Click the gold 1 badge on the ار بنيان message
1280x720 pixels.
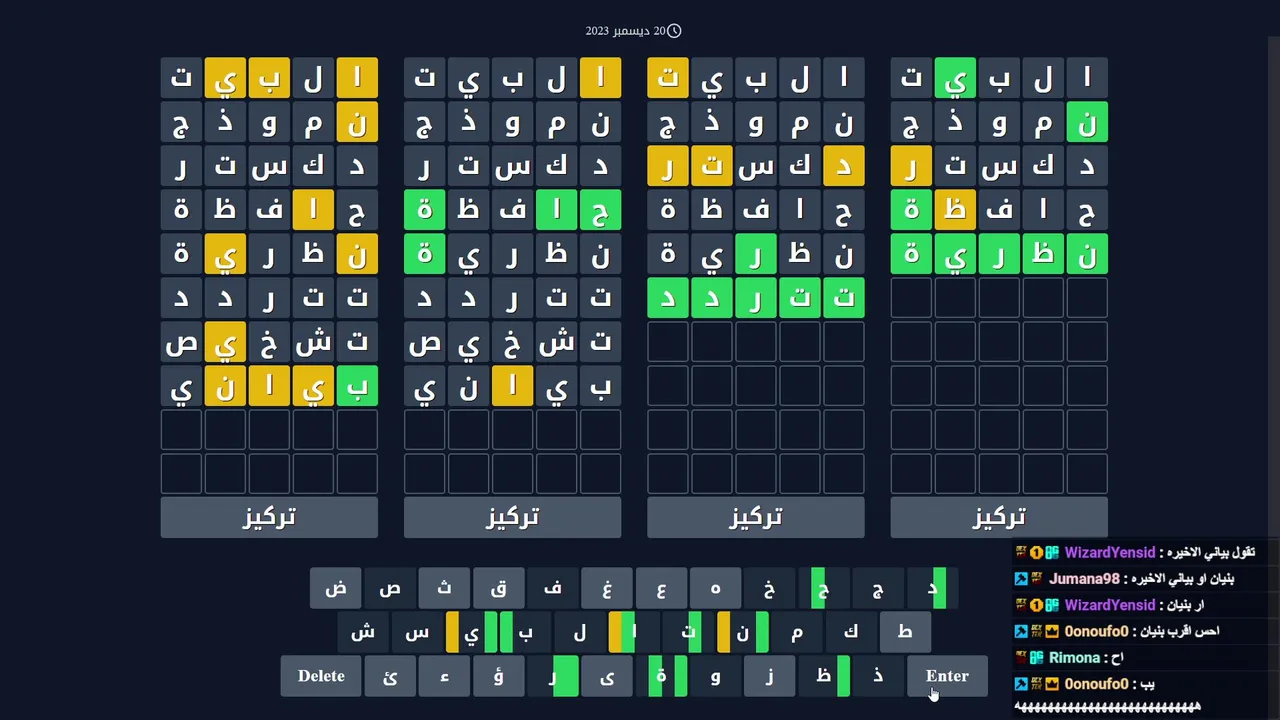[1036, 605]
